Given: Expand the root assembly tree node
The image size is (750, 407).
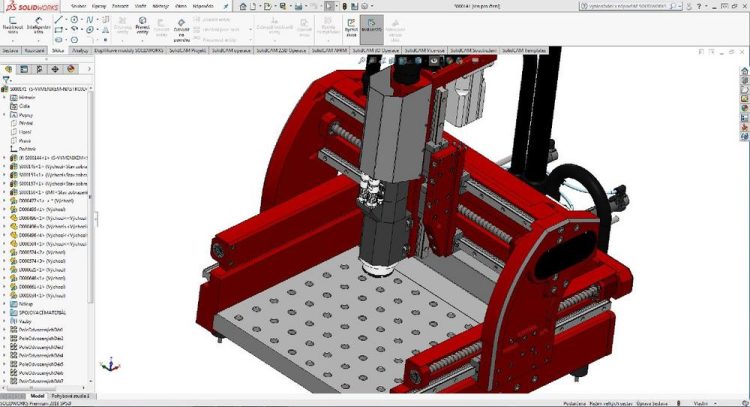Looking at the screenshot, I should click(x=5, y=88).
